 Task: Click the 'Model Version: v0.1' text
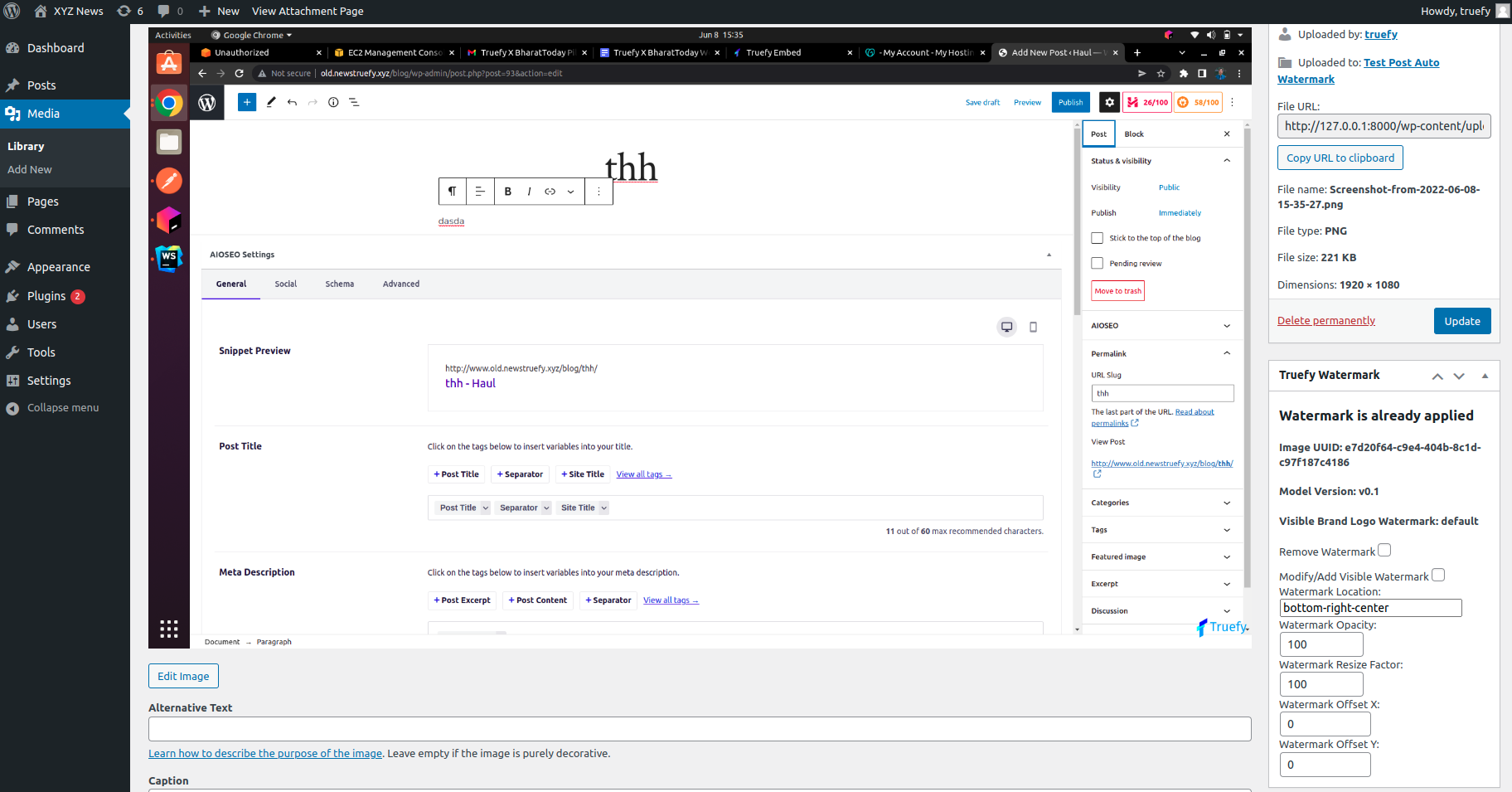[x=1329, y=492]
